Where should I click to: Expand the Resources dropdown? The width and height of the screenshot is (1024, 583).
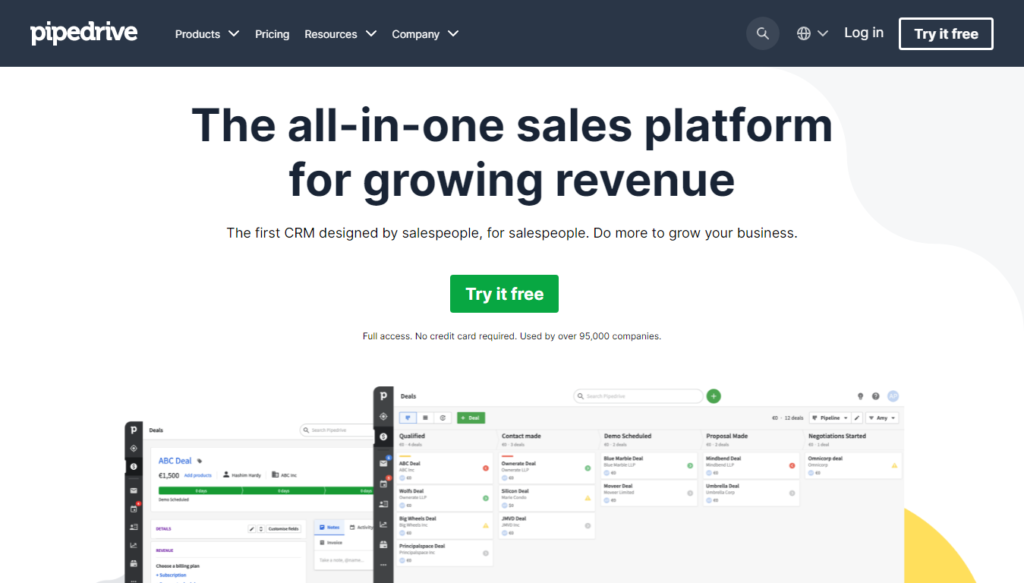[x=340, y=34]
